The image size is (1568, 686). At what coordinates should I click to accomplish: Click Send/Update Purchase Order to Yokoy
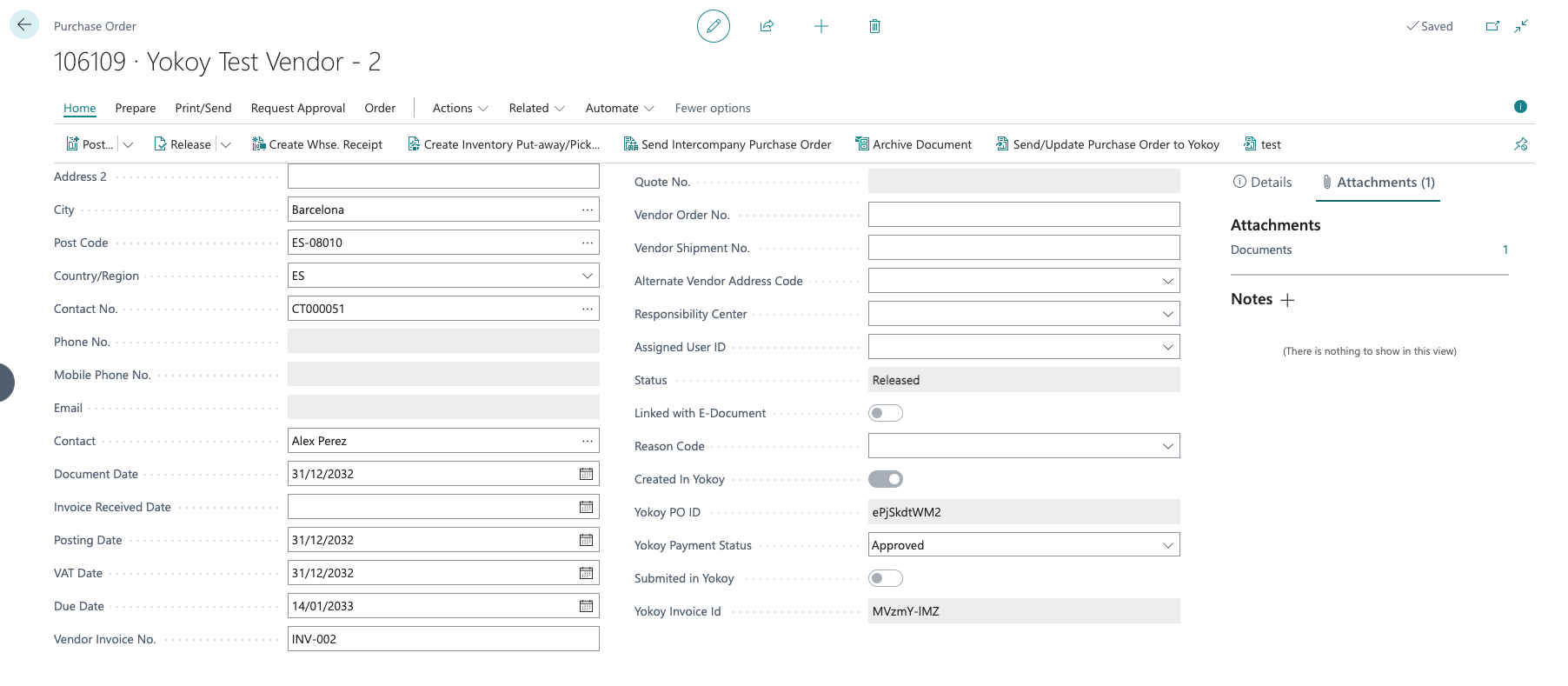[x=1107, y=144]
